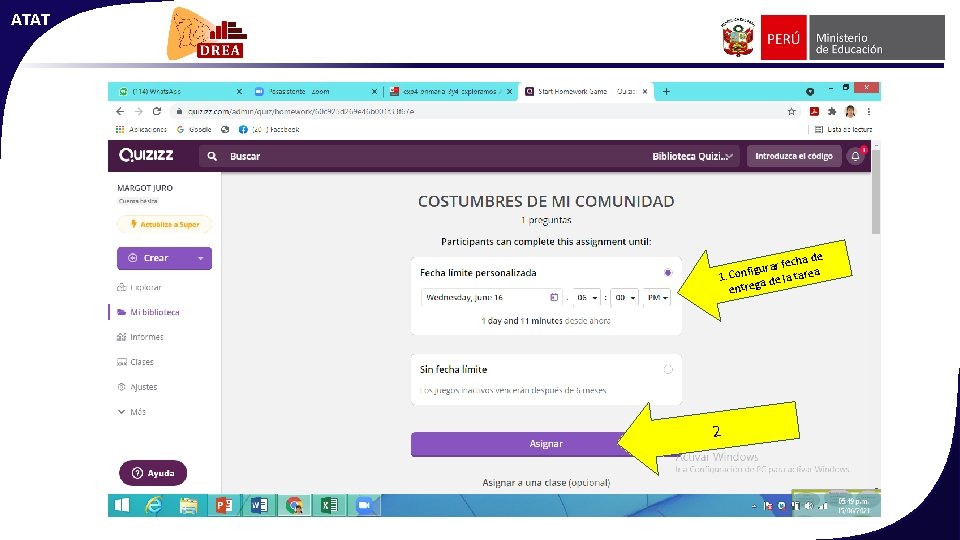Click the volume icon in system tray
This screenshot has width=960, height=540.
[808, 506]
